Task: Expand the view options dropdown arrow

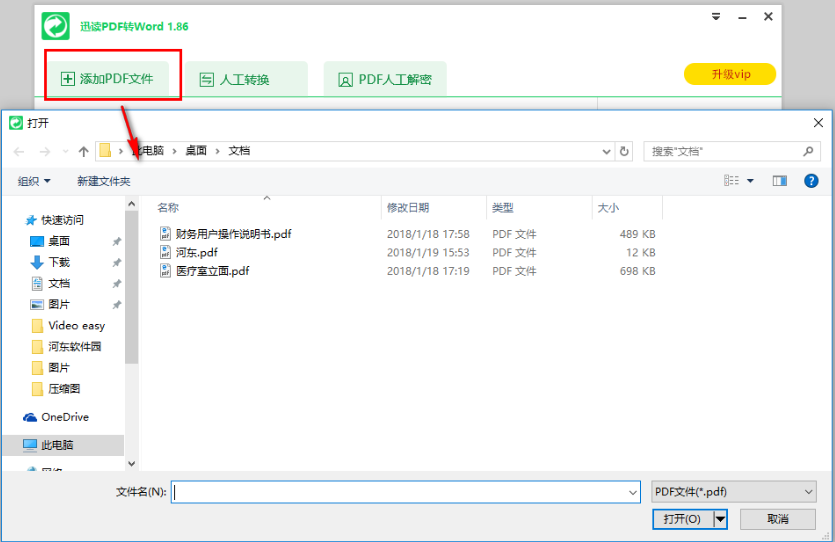Action: [x=750, y=181]
